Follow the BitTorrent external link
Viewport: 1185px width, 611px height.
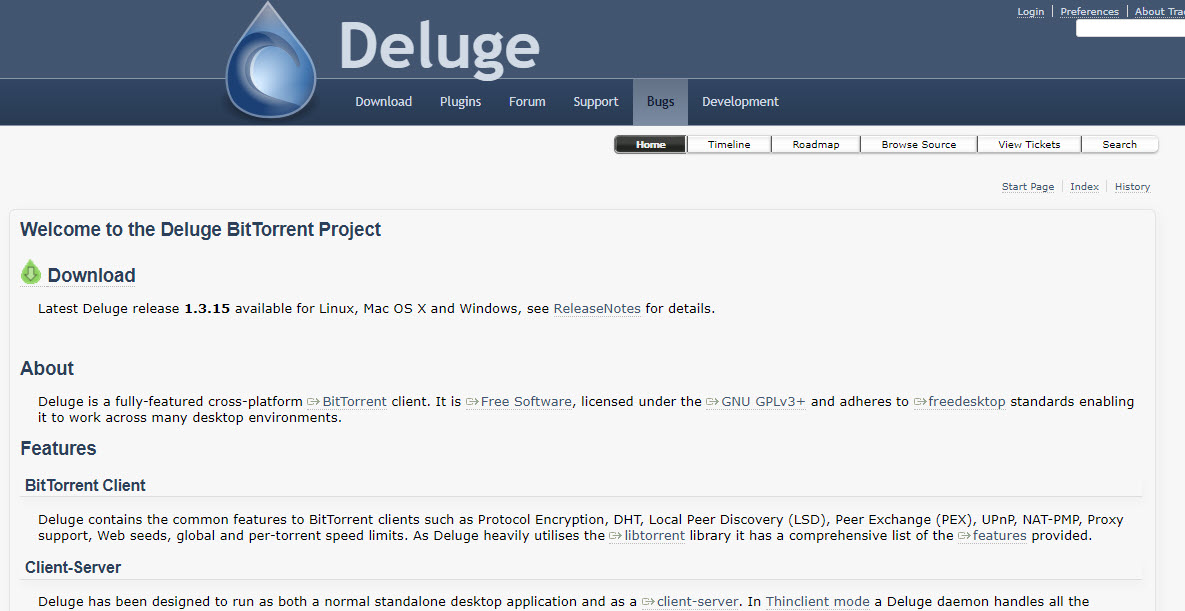[347, 402]
